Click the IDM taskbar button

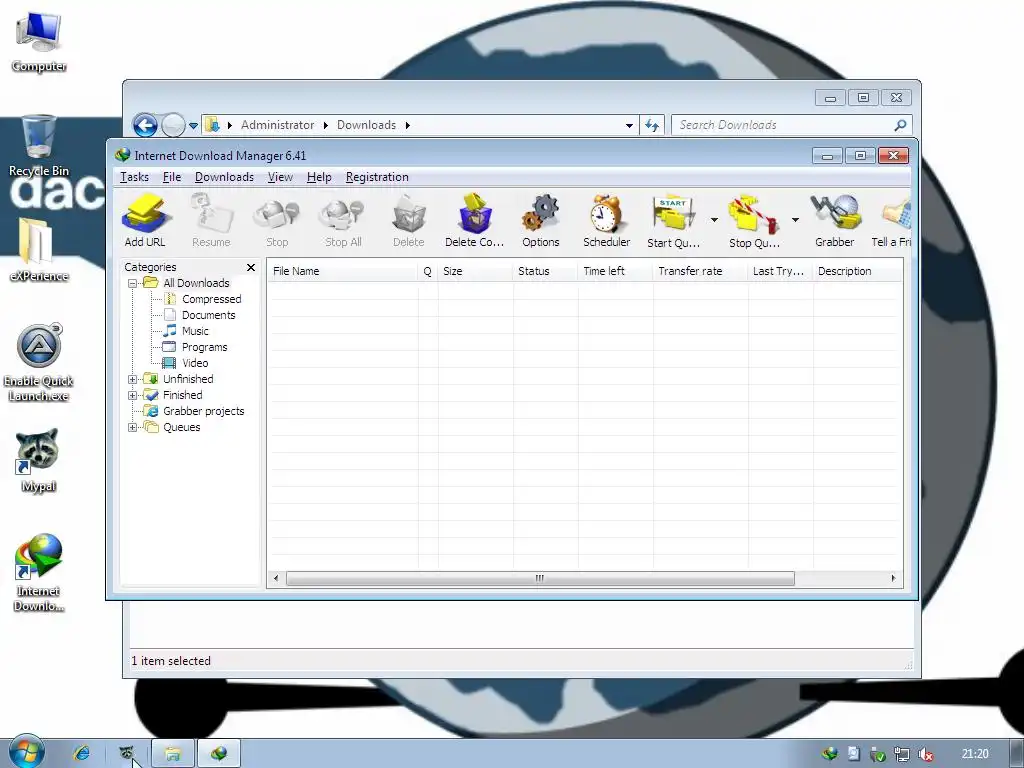pos(219,754)
